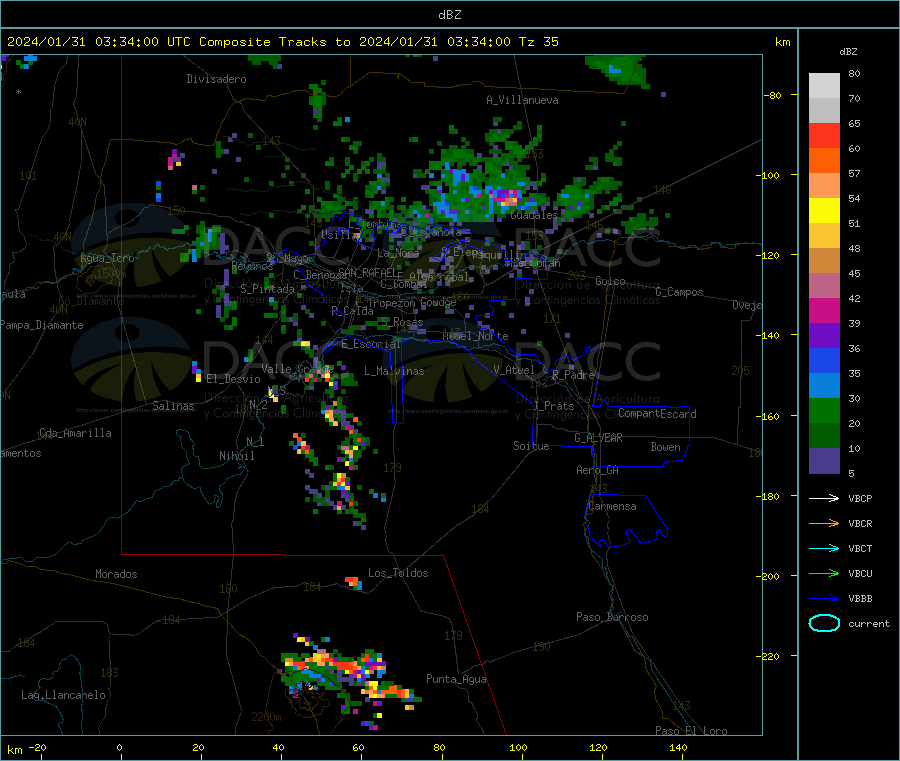Click the R_Padre map label
900x761 pixels.
tap(573, 375)
